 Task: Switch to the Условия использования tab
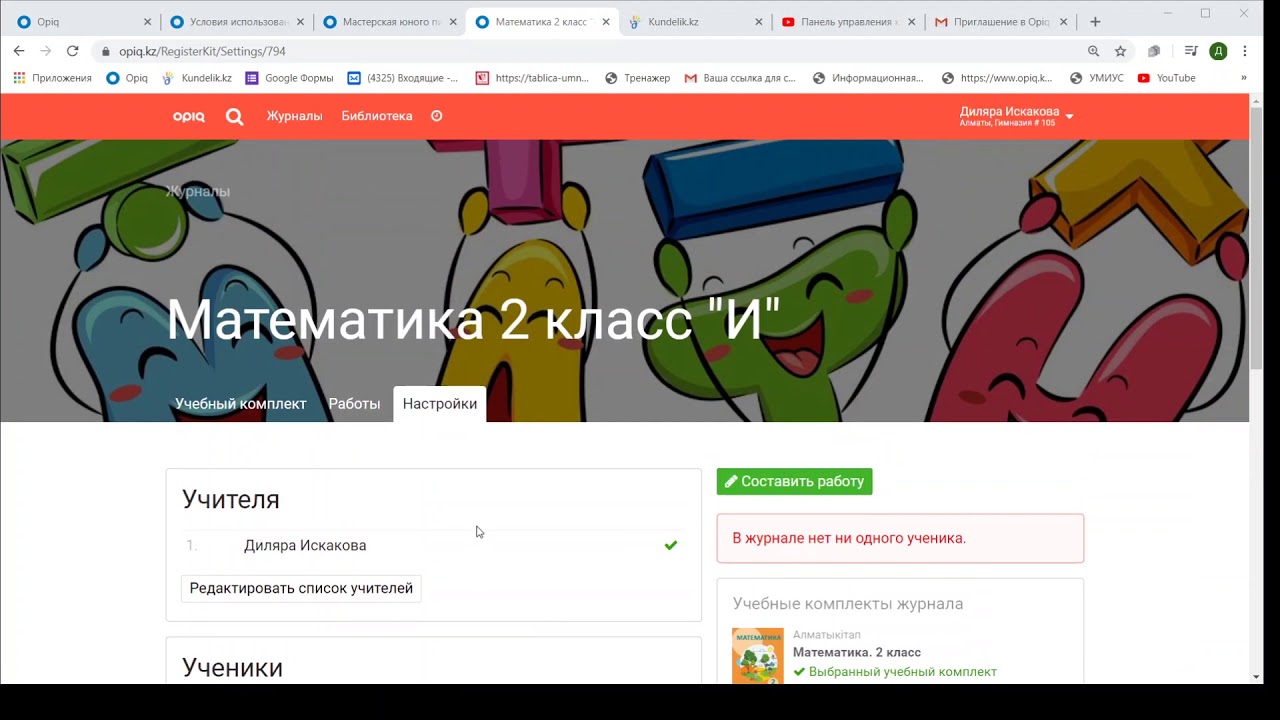click(237, 21)
